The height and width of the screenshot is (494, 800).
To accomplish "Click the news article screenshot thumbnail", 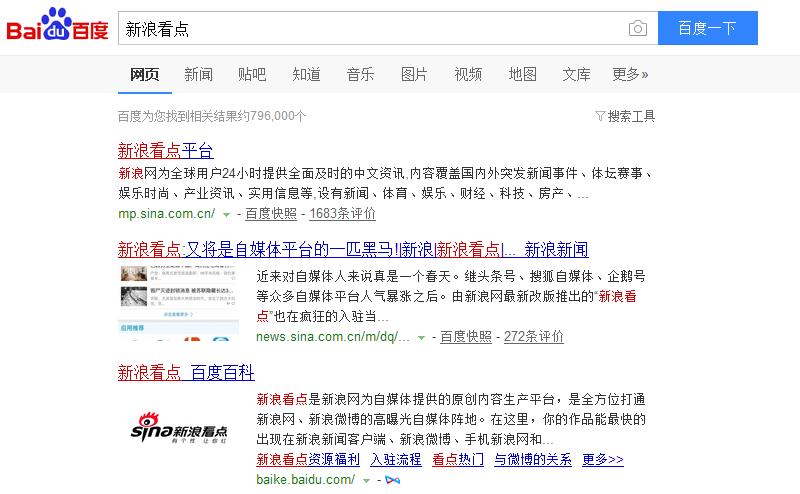I will tap(179, 303).
